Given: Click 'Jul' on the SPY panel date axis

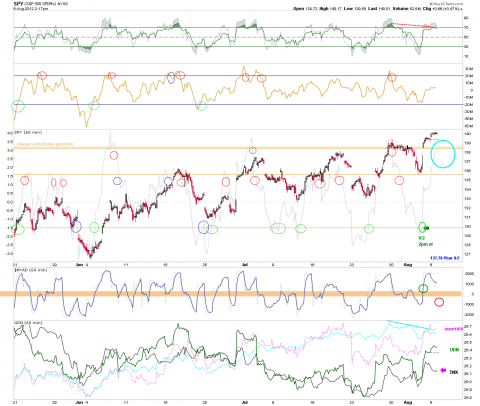Looking at the screenshot, I should 244,265.
